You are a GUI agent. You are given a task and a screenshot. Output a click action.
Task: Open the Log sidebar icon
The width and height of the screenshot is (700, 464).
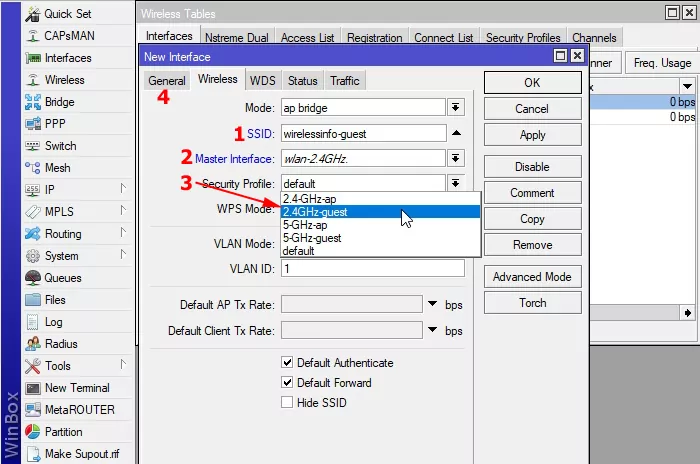33,322
